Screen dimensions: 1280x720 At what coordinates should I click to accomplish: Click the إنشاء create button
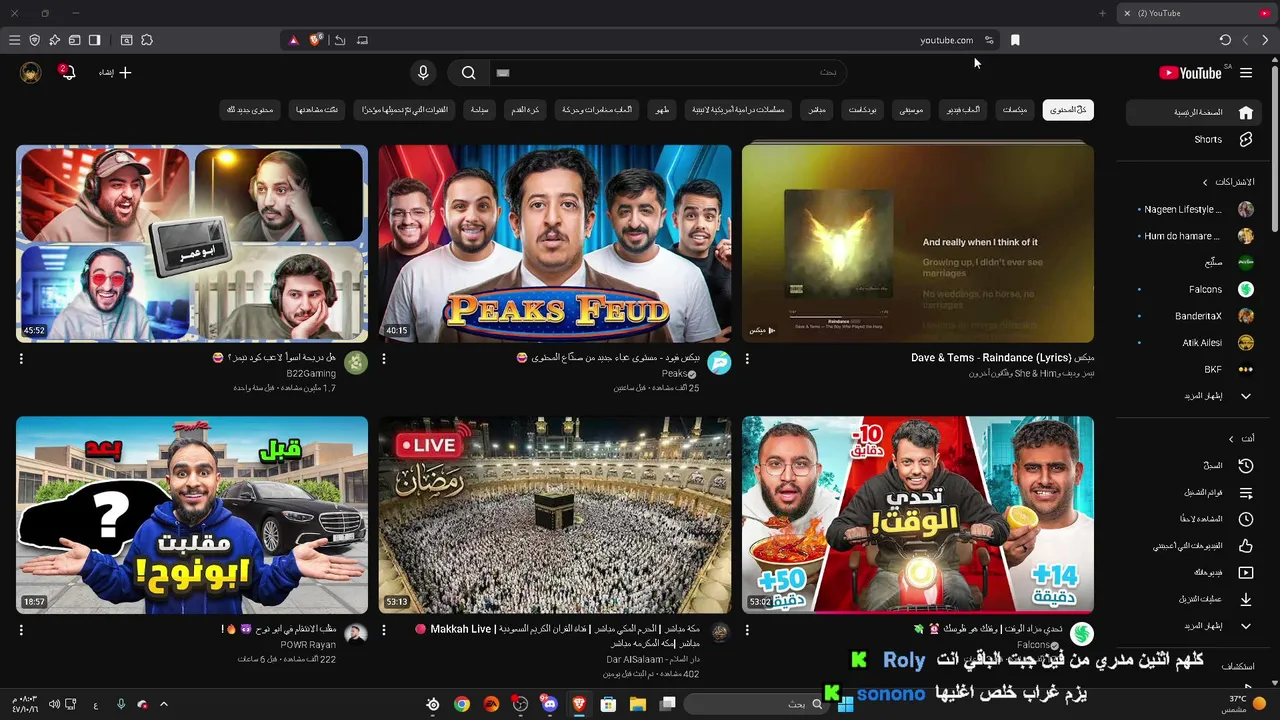pyautogui.click(x=114, y=72)
